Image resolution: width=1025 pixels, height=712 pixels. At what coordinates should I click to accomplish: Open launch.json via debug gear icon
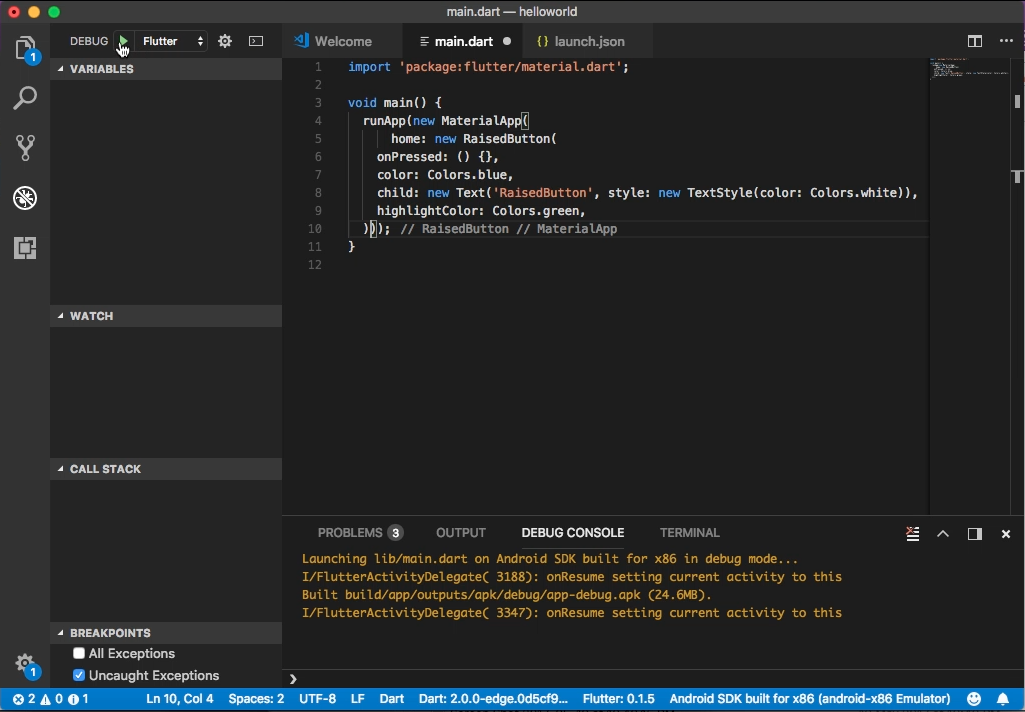[225, 41]
